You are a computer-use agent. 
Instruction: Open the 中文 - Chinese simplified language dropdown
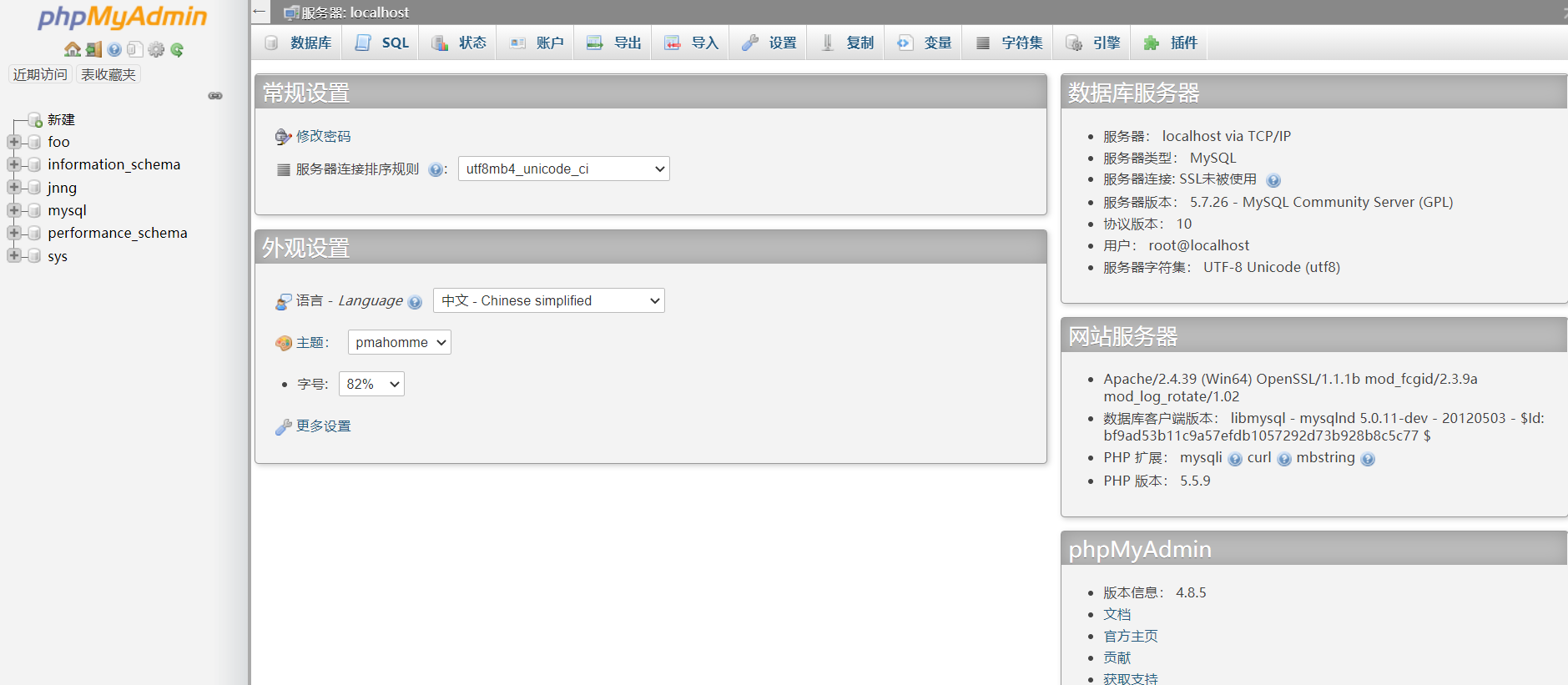coord(549,300)
